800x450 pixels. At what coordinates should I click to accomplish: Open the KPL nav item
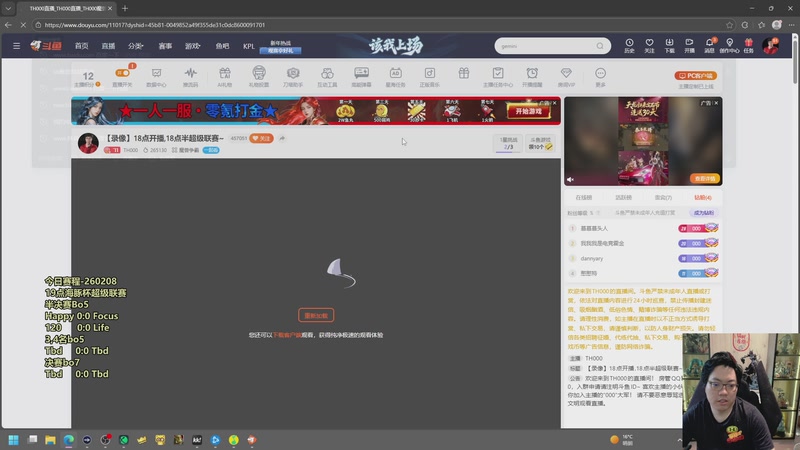click(248, 46)
